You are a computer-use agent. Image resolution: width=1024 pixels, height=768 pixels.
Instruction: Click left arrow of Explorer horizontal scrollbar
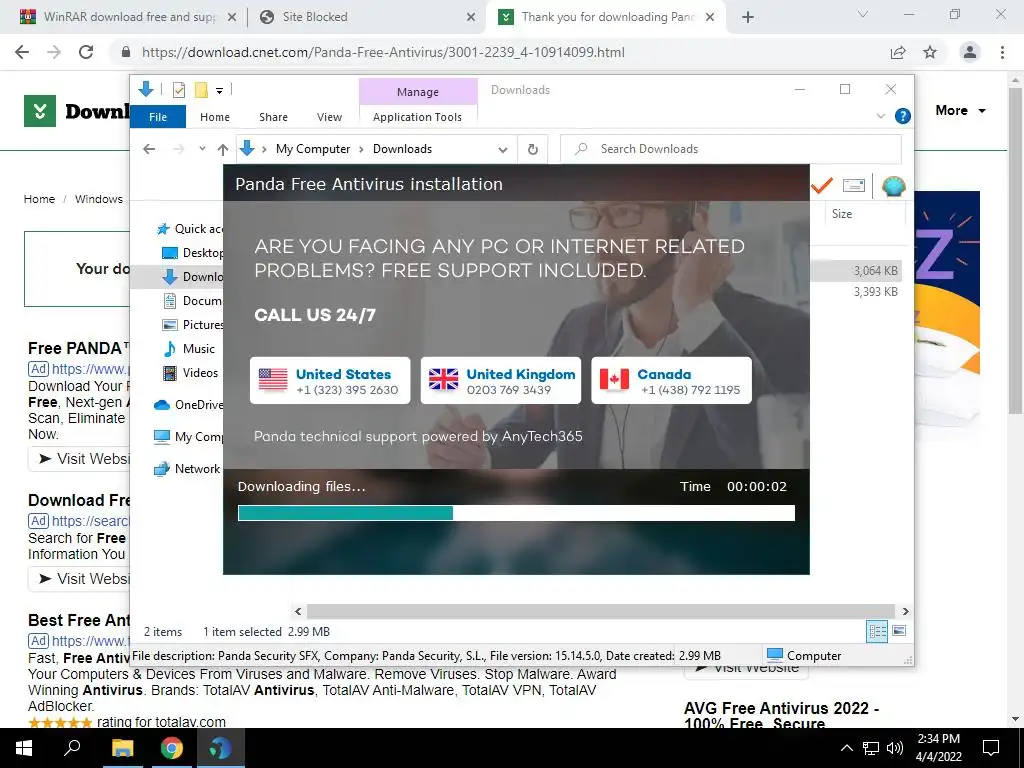pos(298,611)
